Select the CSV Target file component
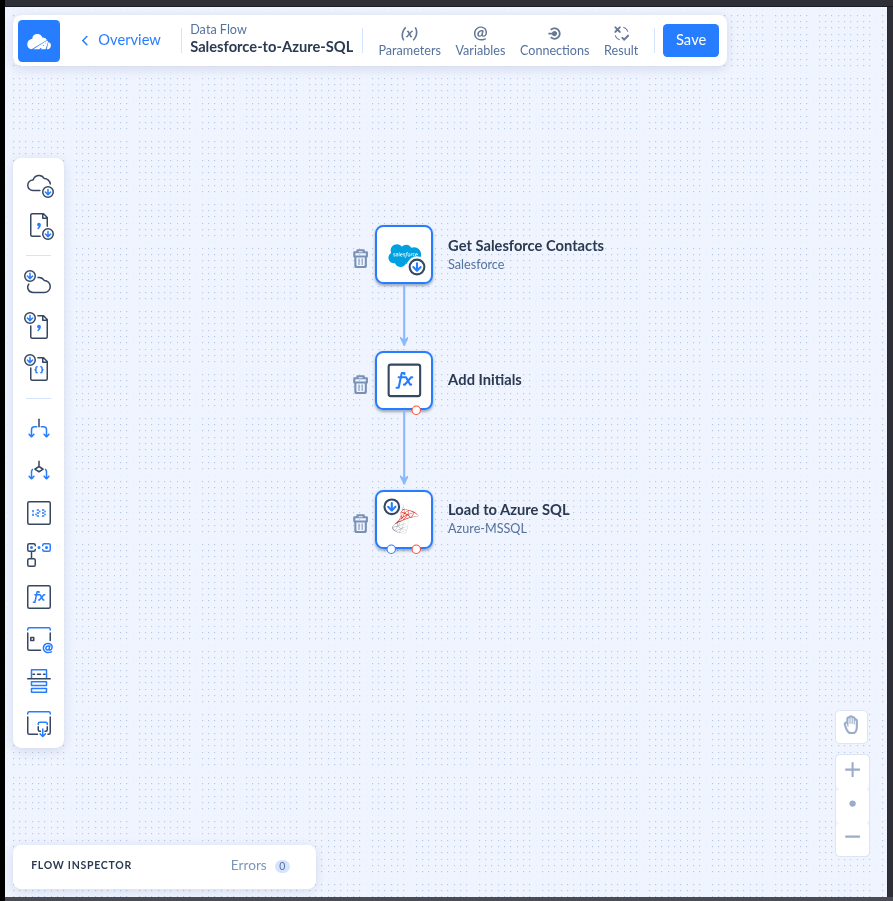 pos(37,325)
